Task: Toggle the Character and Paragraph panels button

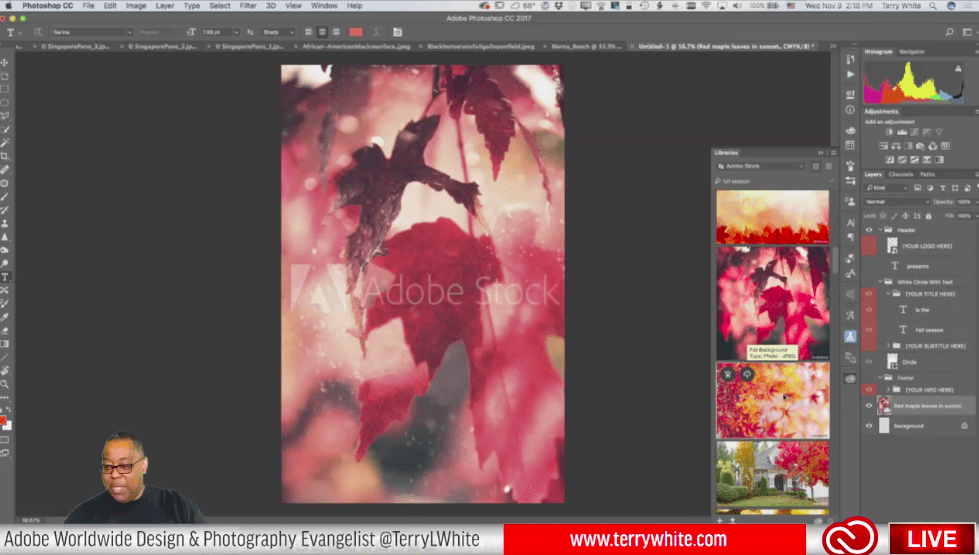Action: click(x=398, y=32)
